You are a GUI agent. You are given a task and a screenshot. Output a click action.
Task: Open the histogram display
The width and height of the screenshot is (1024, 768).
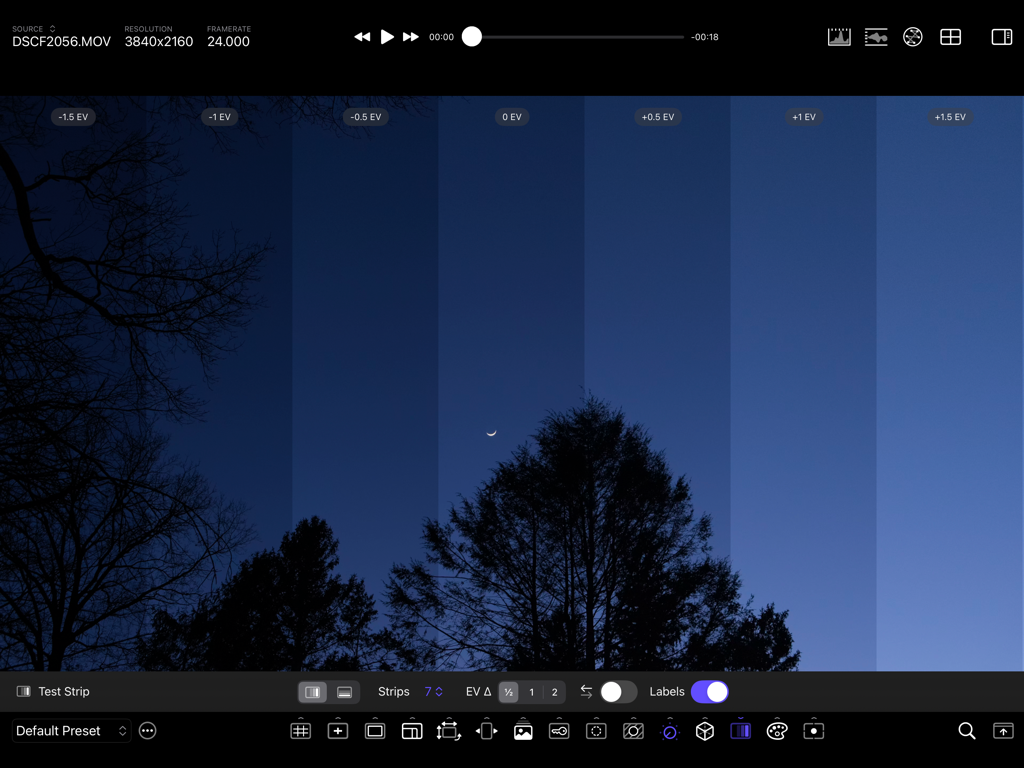(839, 36)
